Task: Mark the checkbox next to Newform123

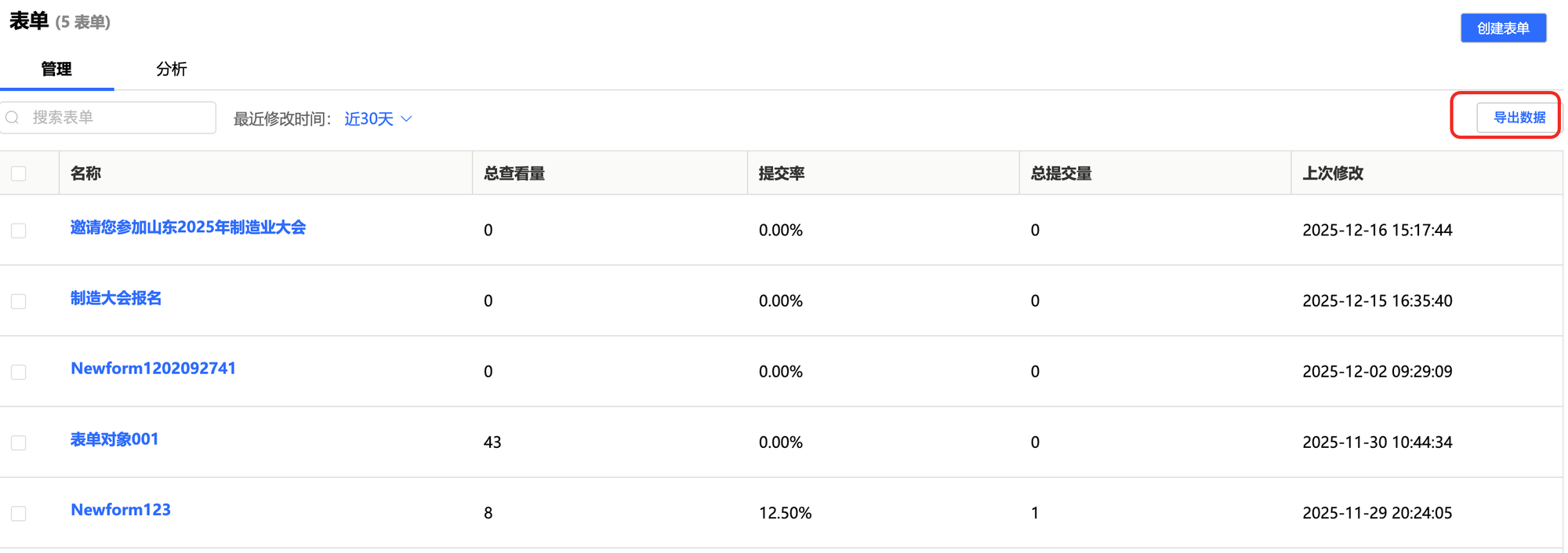Action: click(19, 513)
